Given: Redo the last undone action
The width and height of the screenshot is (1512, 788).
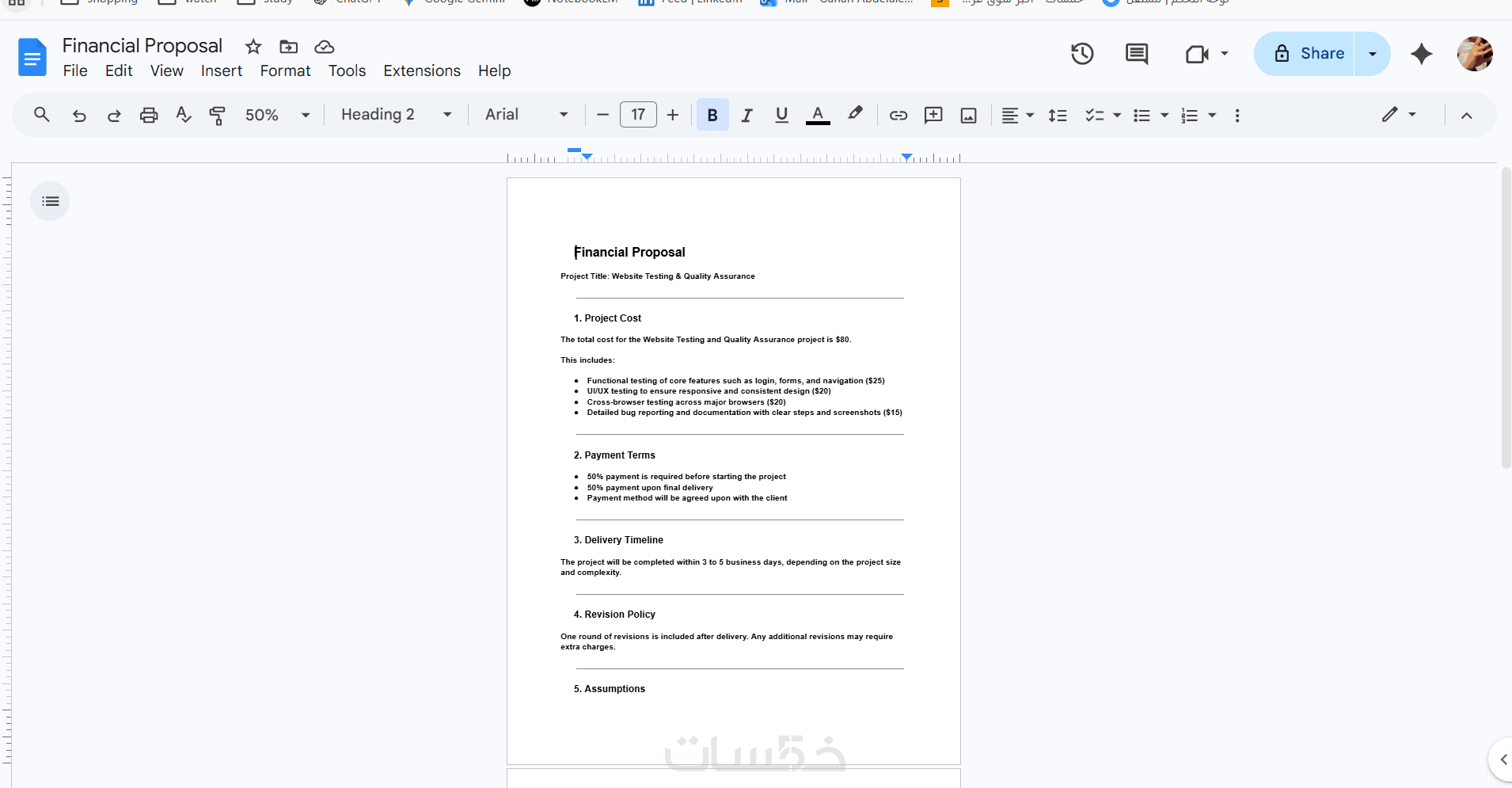Looking at the screenshot, I should click(x=114, y=116).
